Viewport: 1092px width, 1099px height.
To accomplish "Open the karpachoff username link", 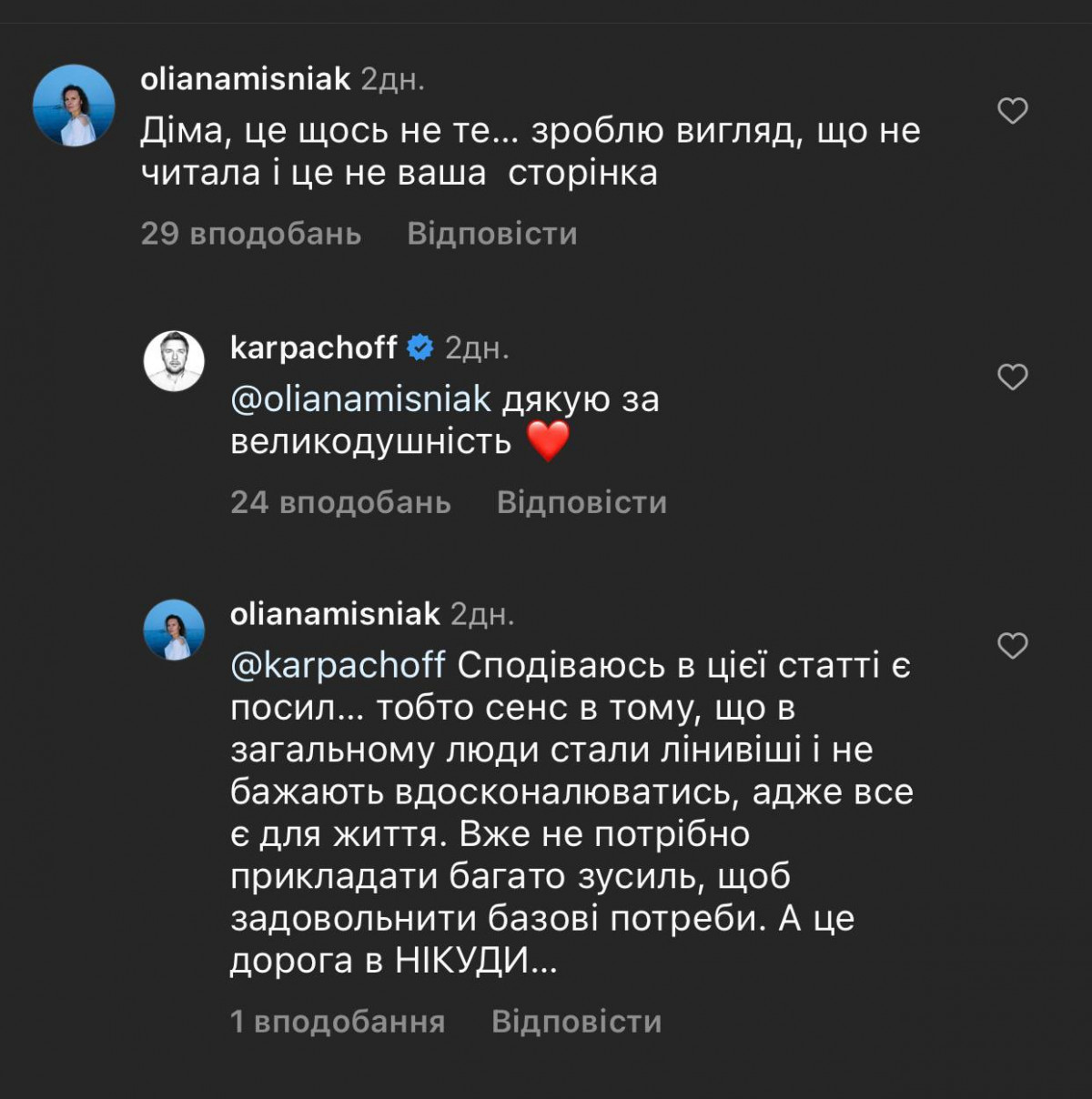I will 314,348.
